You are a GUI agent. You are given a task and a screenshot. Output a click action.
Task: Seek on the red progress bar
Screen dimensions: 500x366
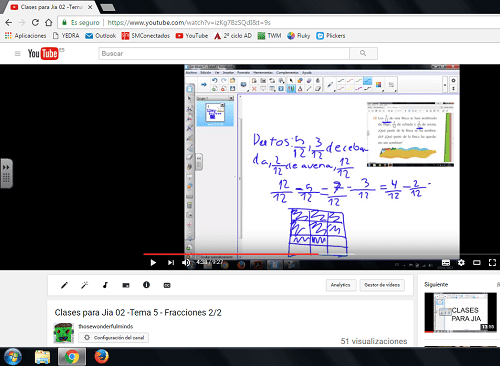pos(231,254)
